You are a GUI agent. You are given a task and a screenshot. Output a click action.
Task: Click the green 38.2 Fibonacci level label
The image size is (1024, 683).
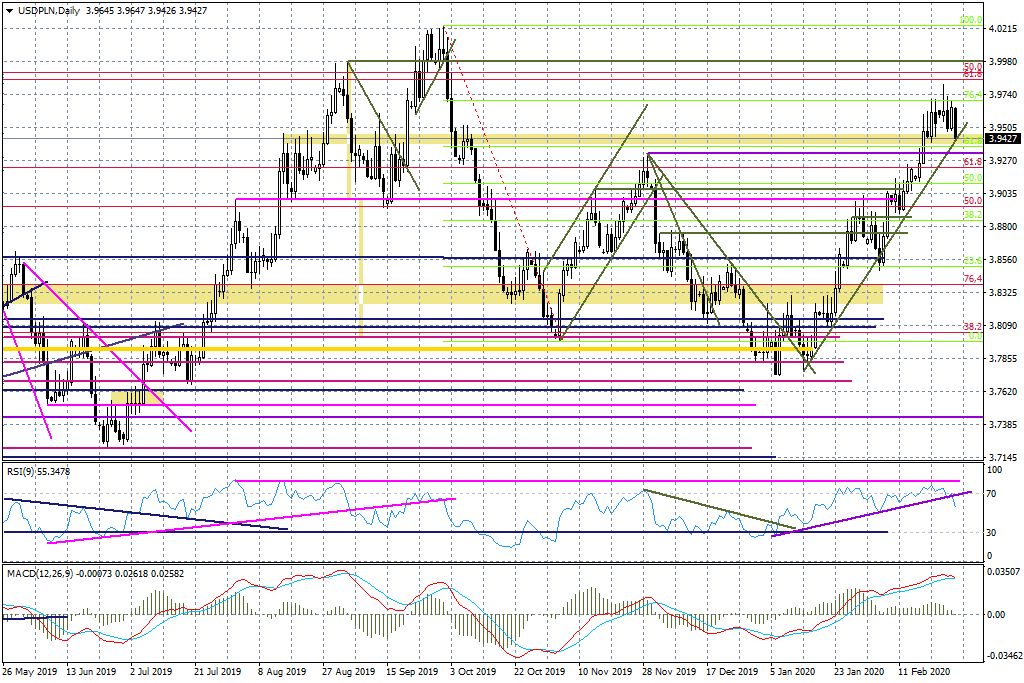(x=972, y=214)
